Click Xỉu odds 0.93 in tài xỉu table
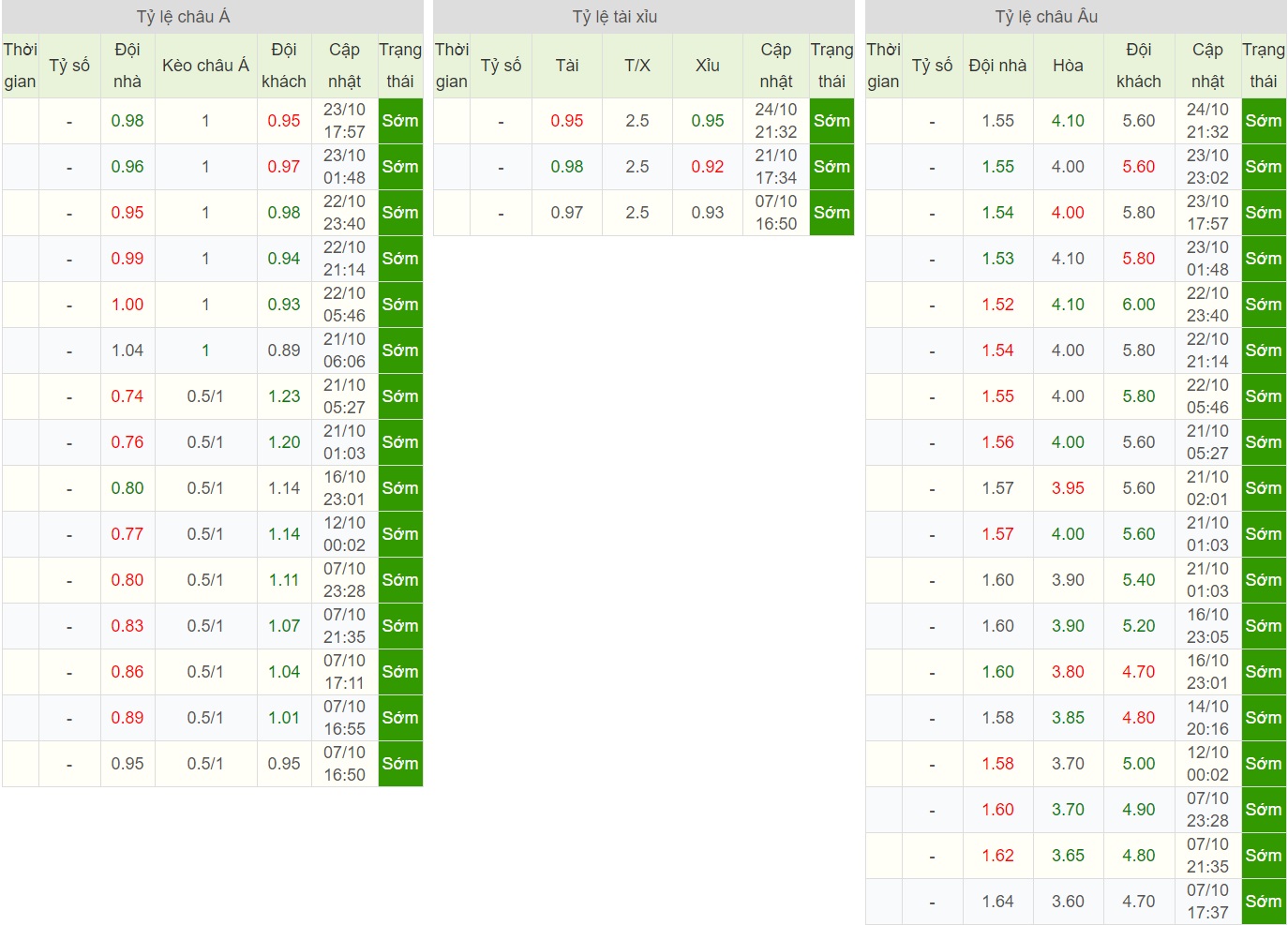1288x925 pixels. coord(708,213)
